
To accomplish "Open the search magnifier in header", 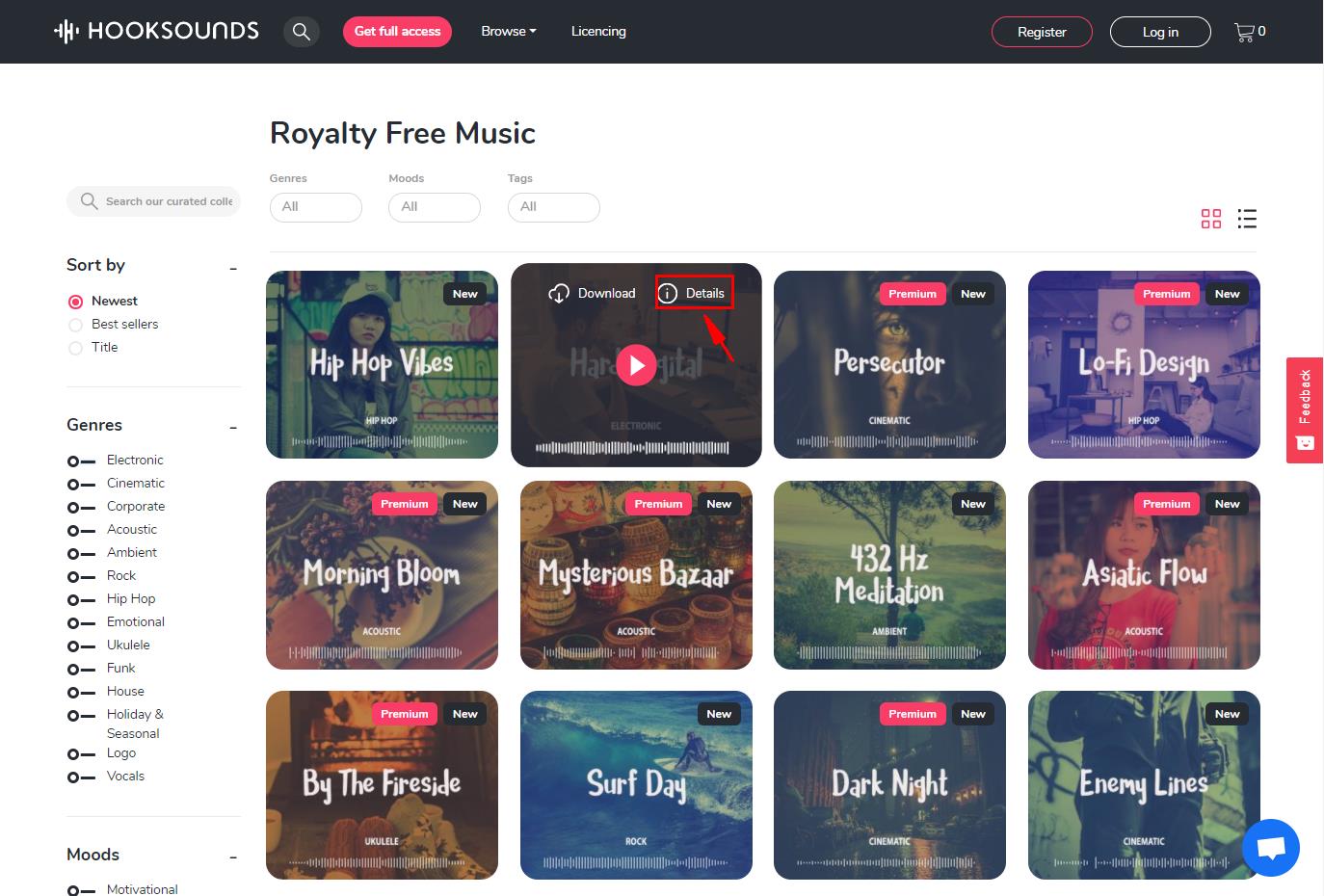I will [302, 32].
